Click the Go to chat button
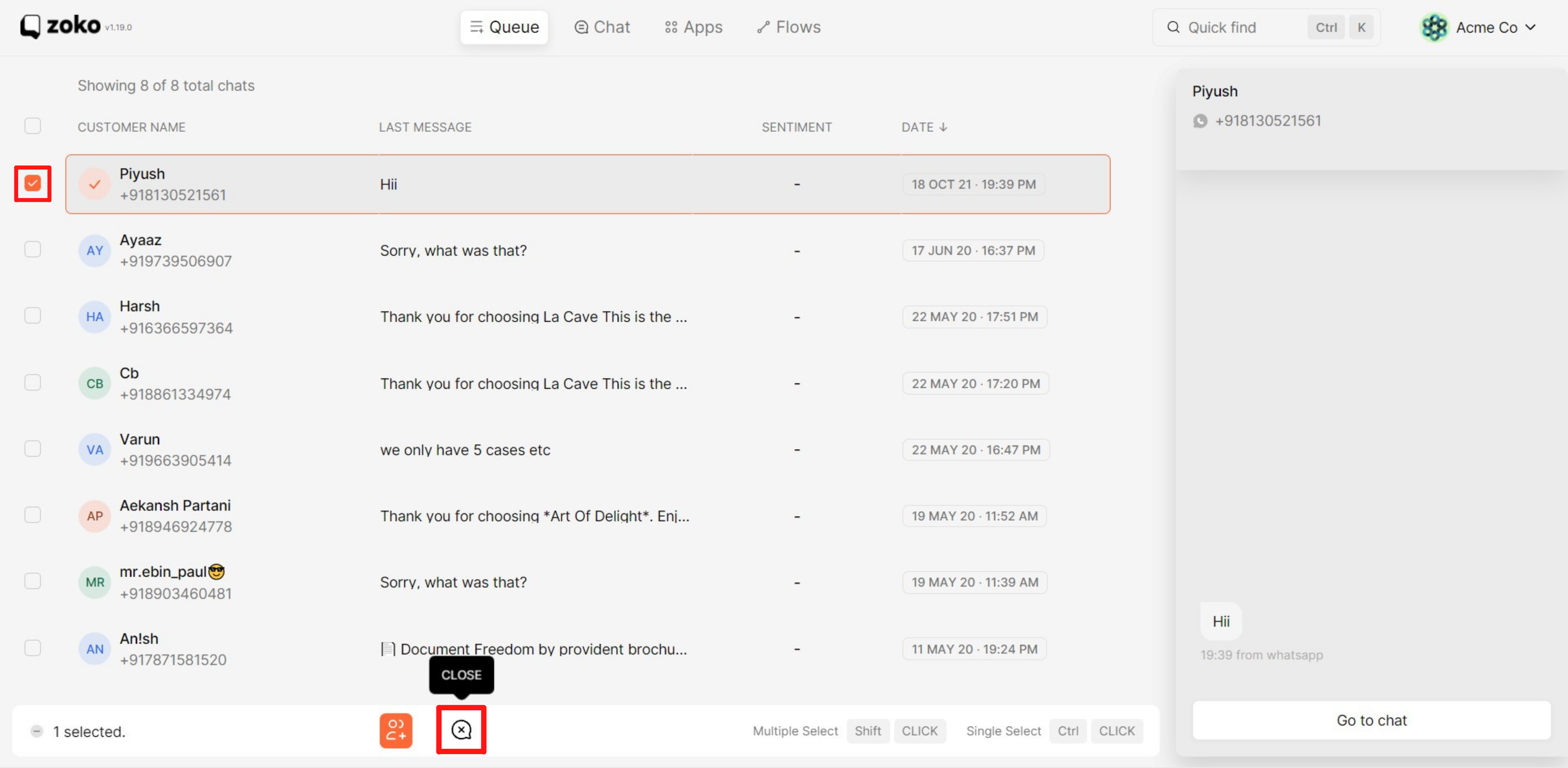This screenshot has width=1568, height=768. [x=1371, y=720]
